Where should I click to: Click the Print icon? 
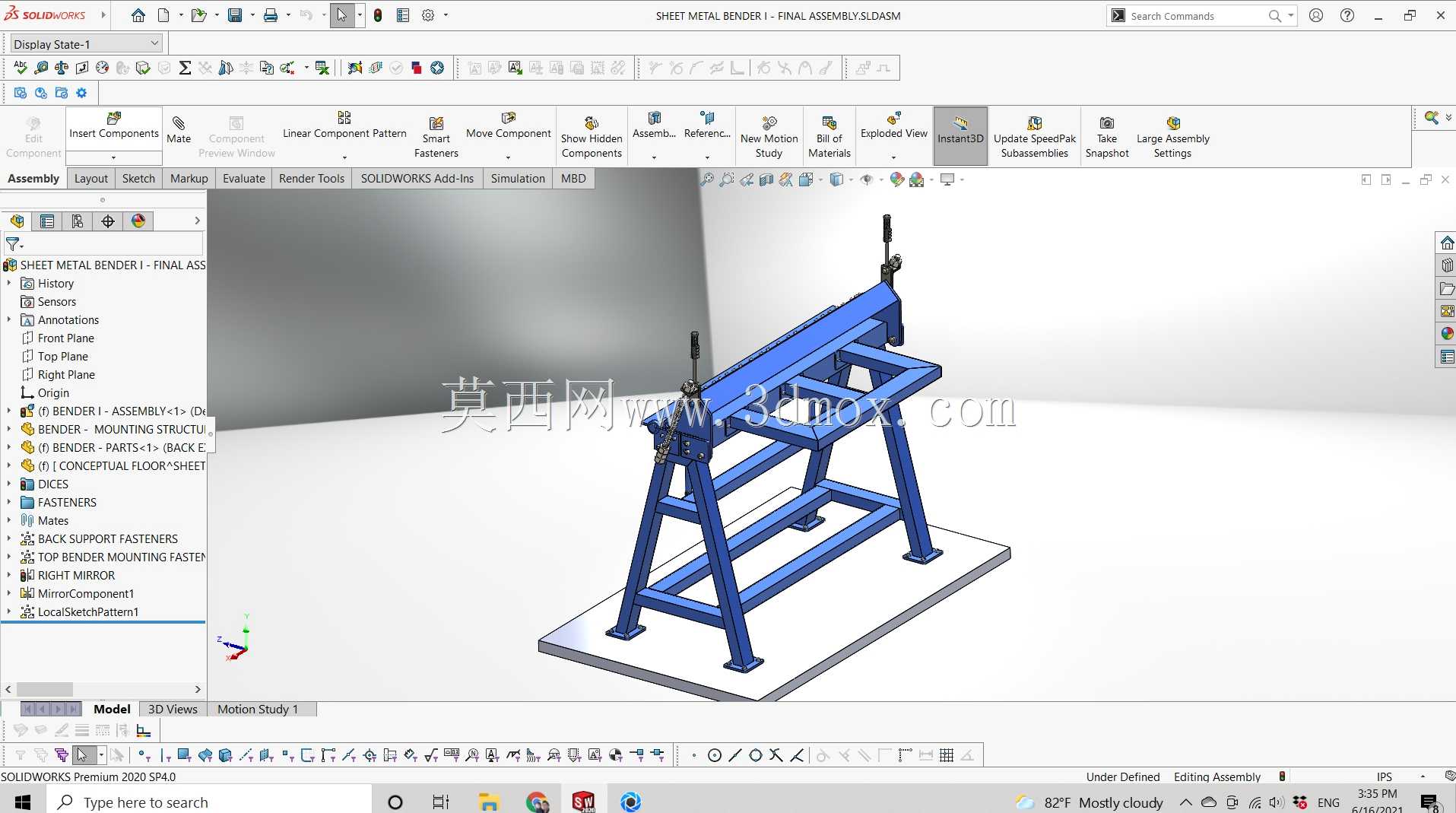(x=270, y=15)
